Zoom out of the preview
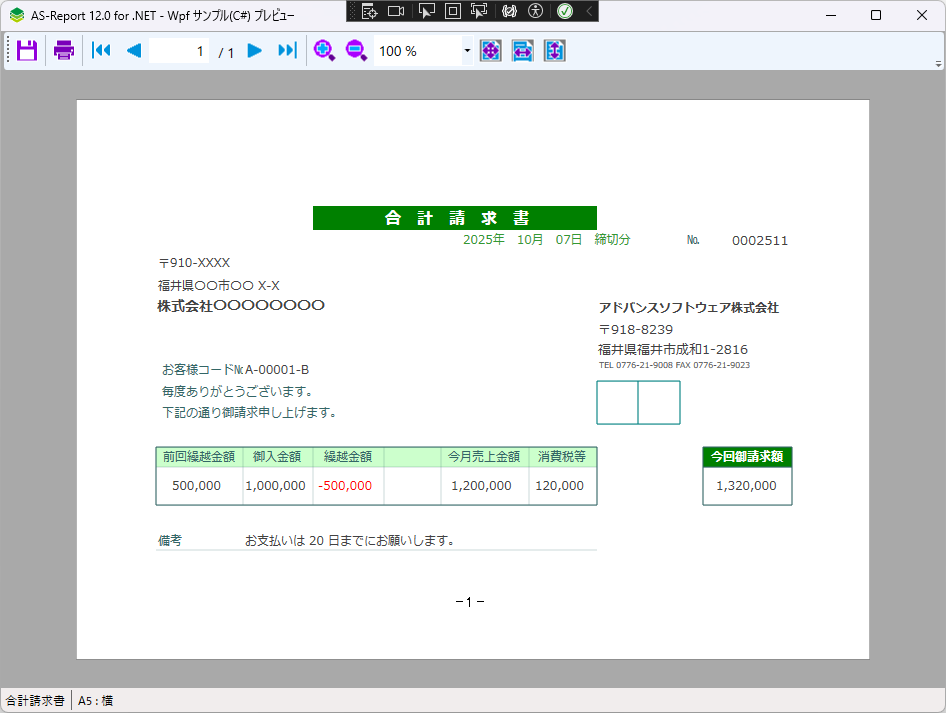This screenshot has width=946, height=713. click(x=356, y=51)
